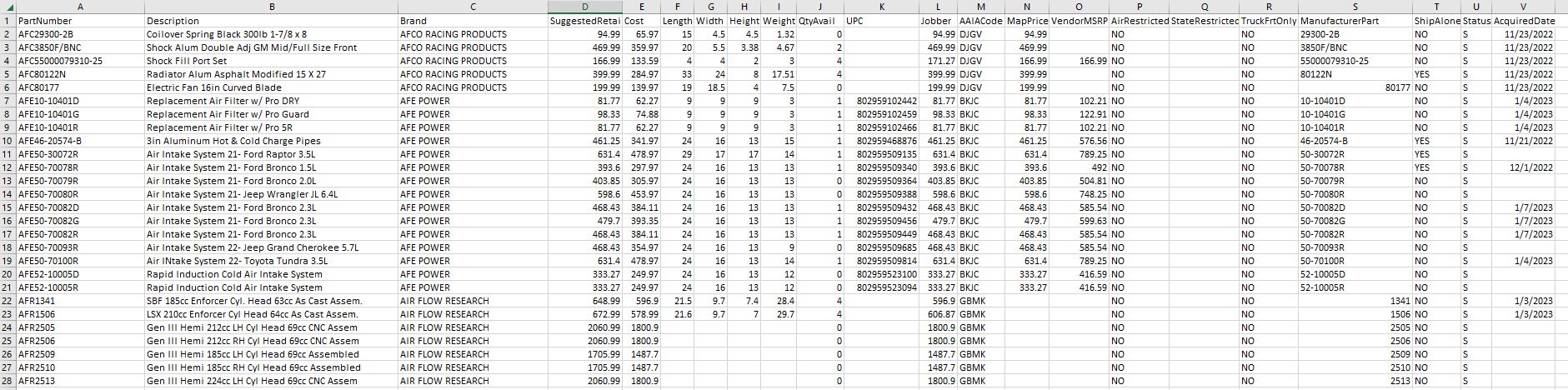Click the AAIACode header cell
This screenshot has width=1568, height=390.
pyautogui.click(x=981, y=21)
